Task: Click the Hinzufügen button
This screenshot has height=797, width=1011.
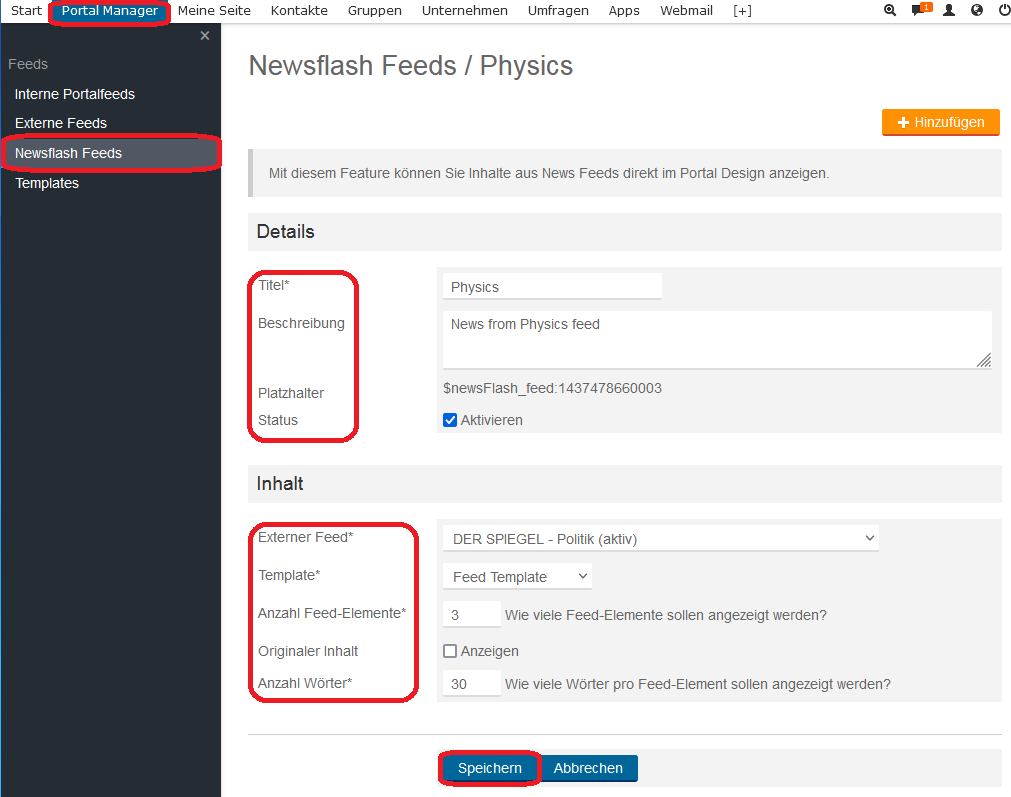Action: 940,122
